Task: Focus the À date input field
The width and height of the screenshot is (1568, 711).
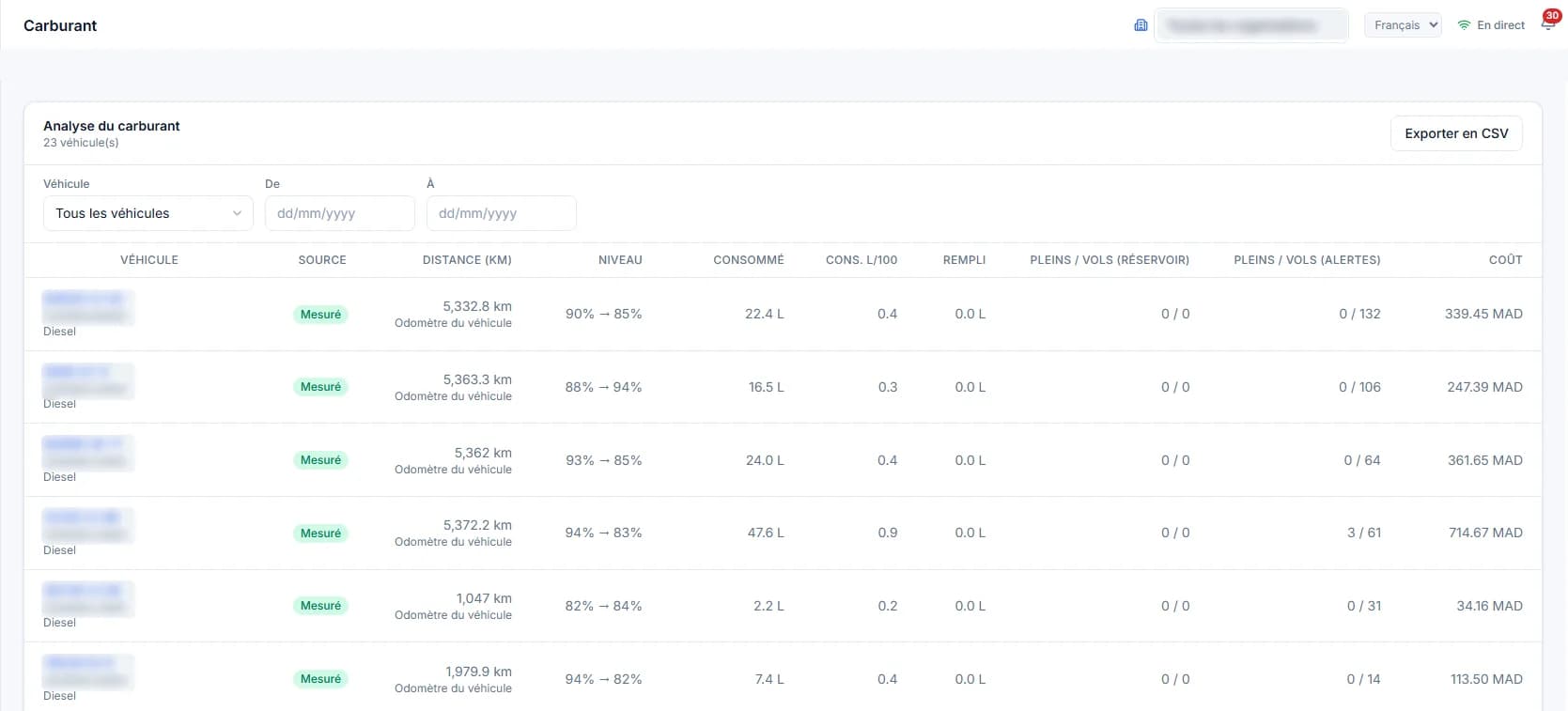Action: click(502, 213)
